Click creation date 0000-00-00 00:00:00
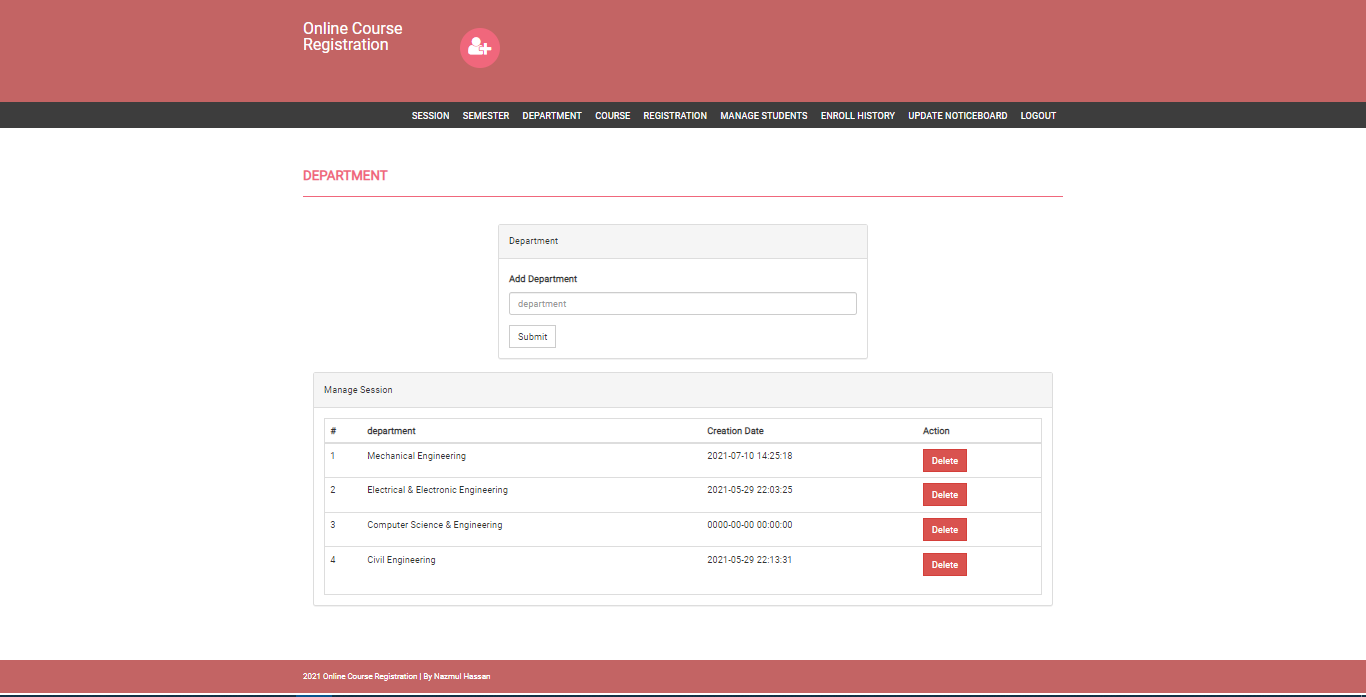 [x=750, y=525]
